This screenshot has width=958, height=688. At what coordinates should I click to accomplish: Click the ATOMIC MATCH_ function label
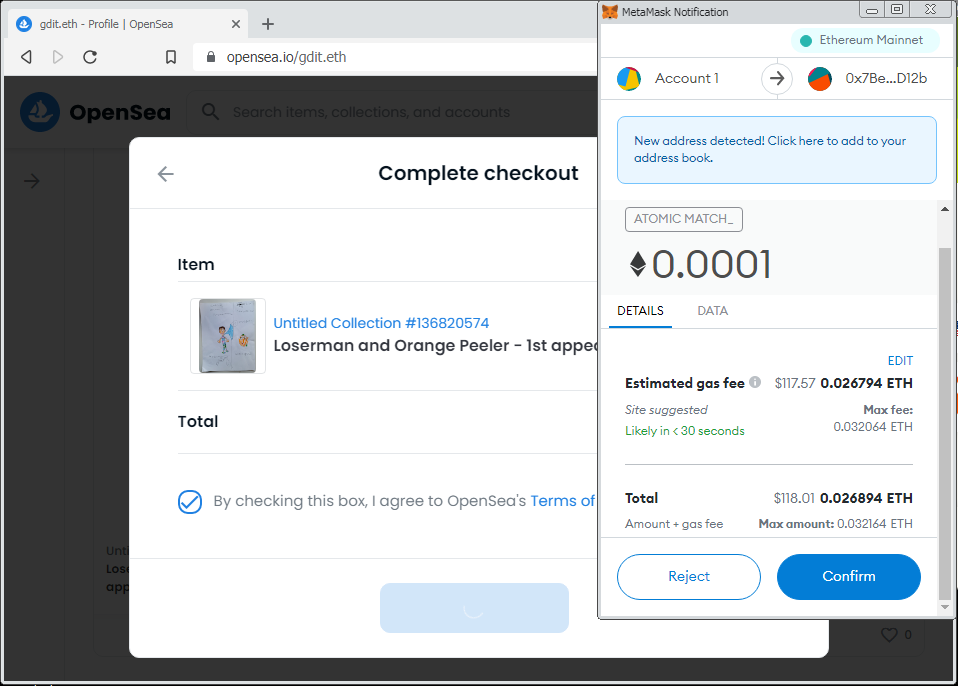point(684,219)
